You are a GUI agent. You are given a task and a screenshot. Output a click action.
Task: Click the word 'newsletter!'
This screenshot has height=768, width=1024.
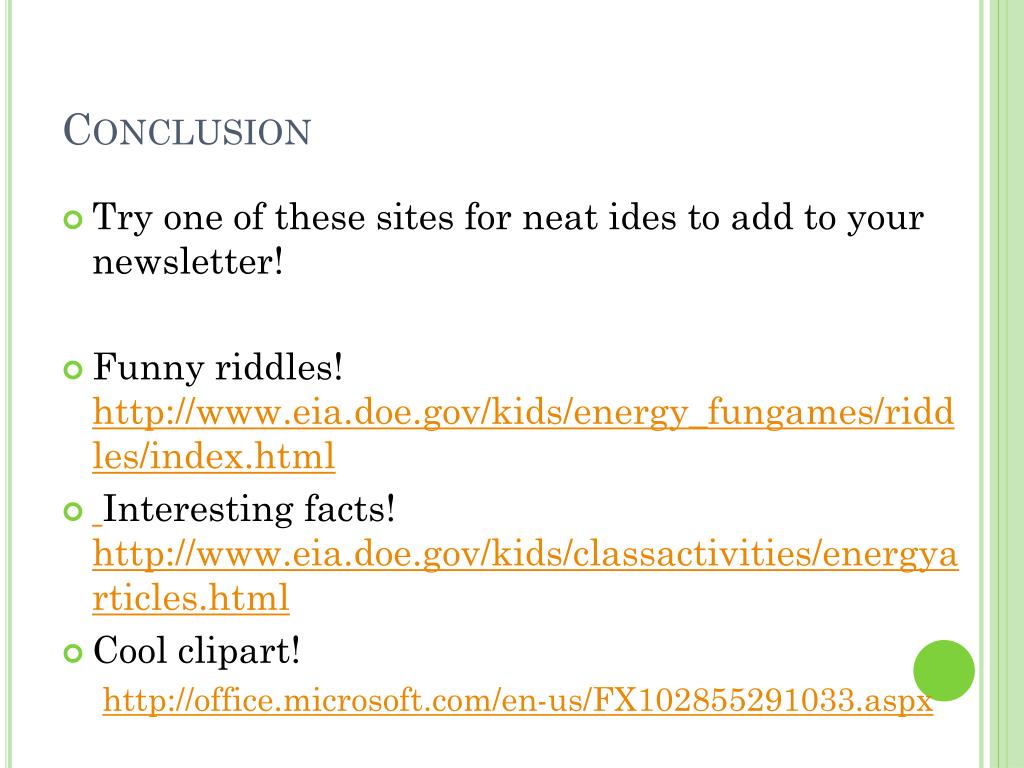pyautogui.click(x=188, y=263)
